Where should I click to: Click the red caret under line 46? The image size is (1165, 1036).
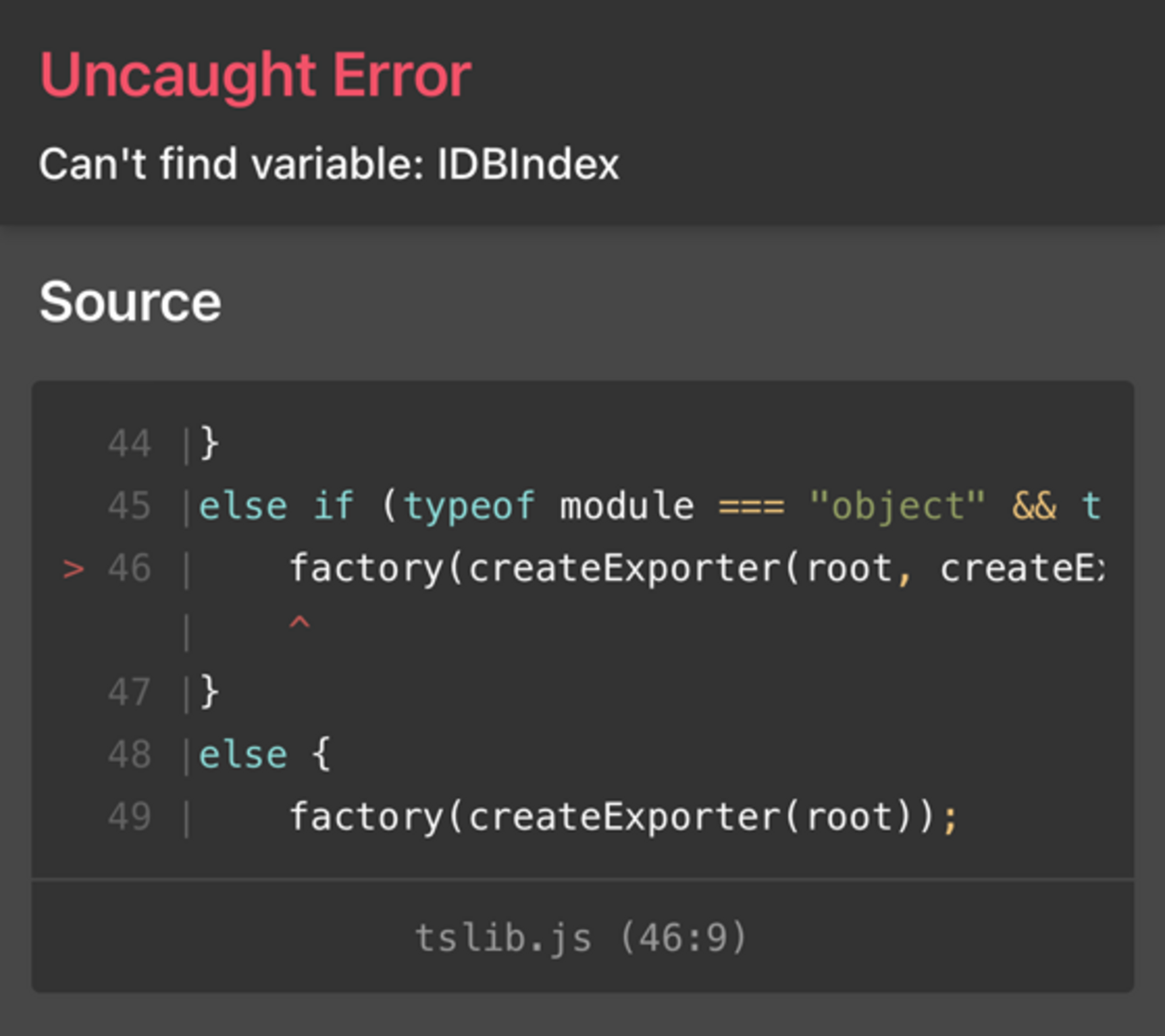299,622
